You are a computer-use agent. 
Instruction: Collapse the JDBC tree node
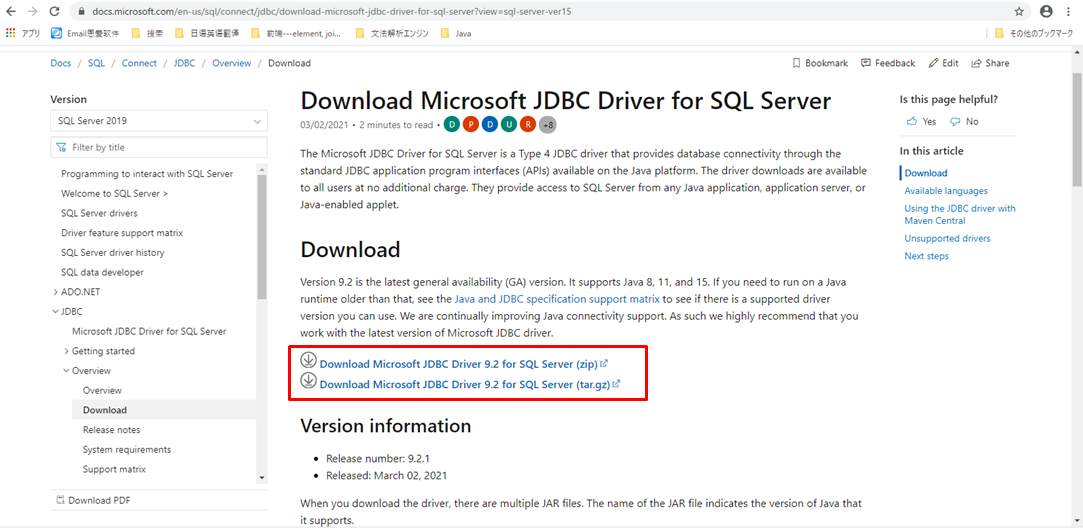click(x=55, y=311)
